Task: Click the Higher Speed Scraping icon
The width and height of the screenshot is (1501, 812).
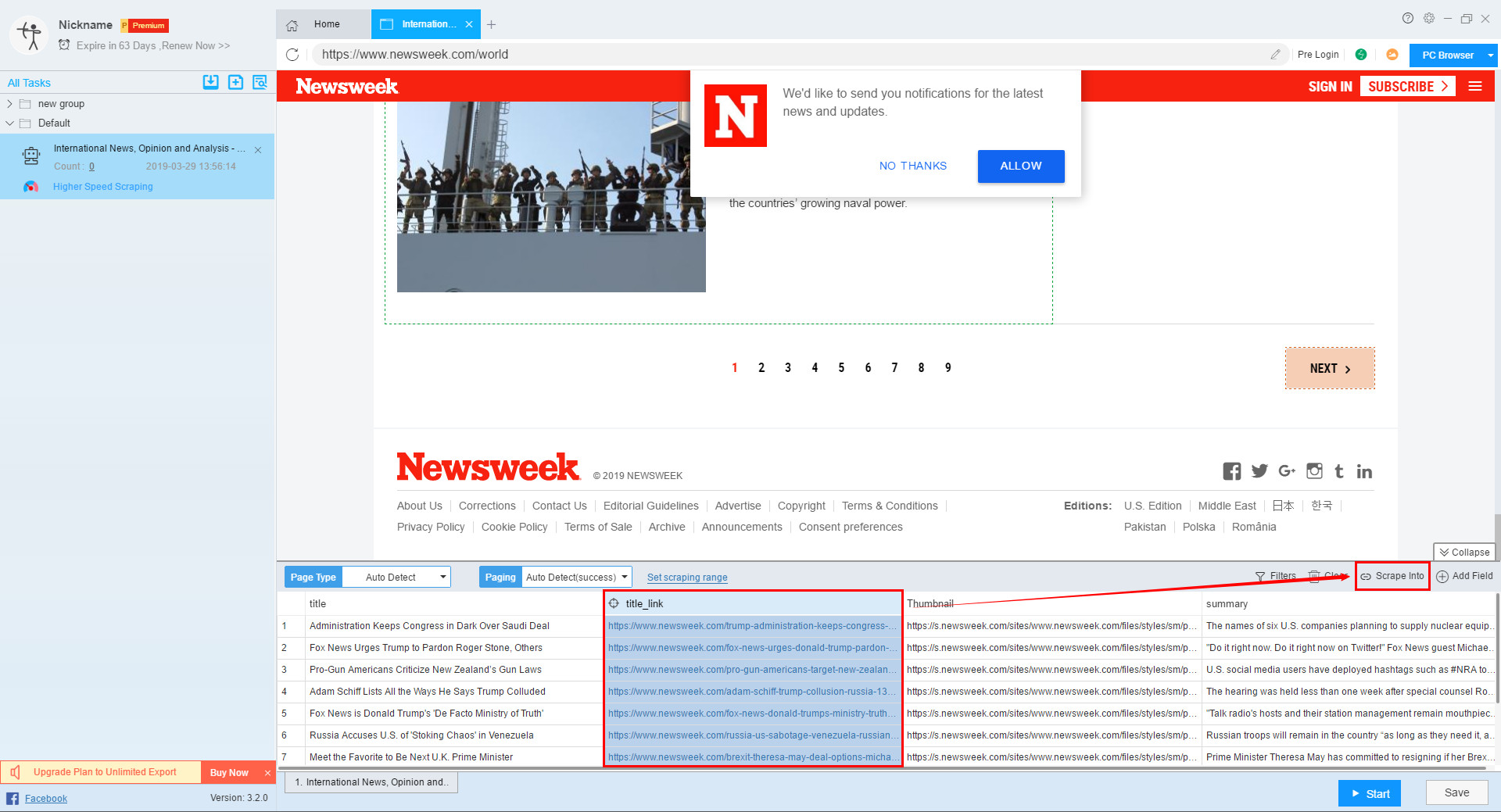Action: [30, 187]
